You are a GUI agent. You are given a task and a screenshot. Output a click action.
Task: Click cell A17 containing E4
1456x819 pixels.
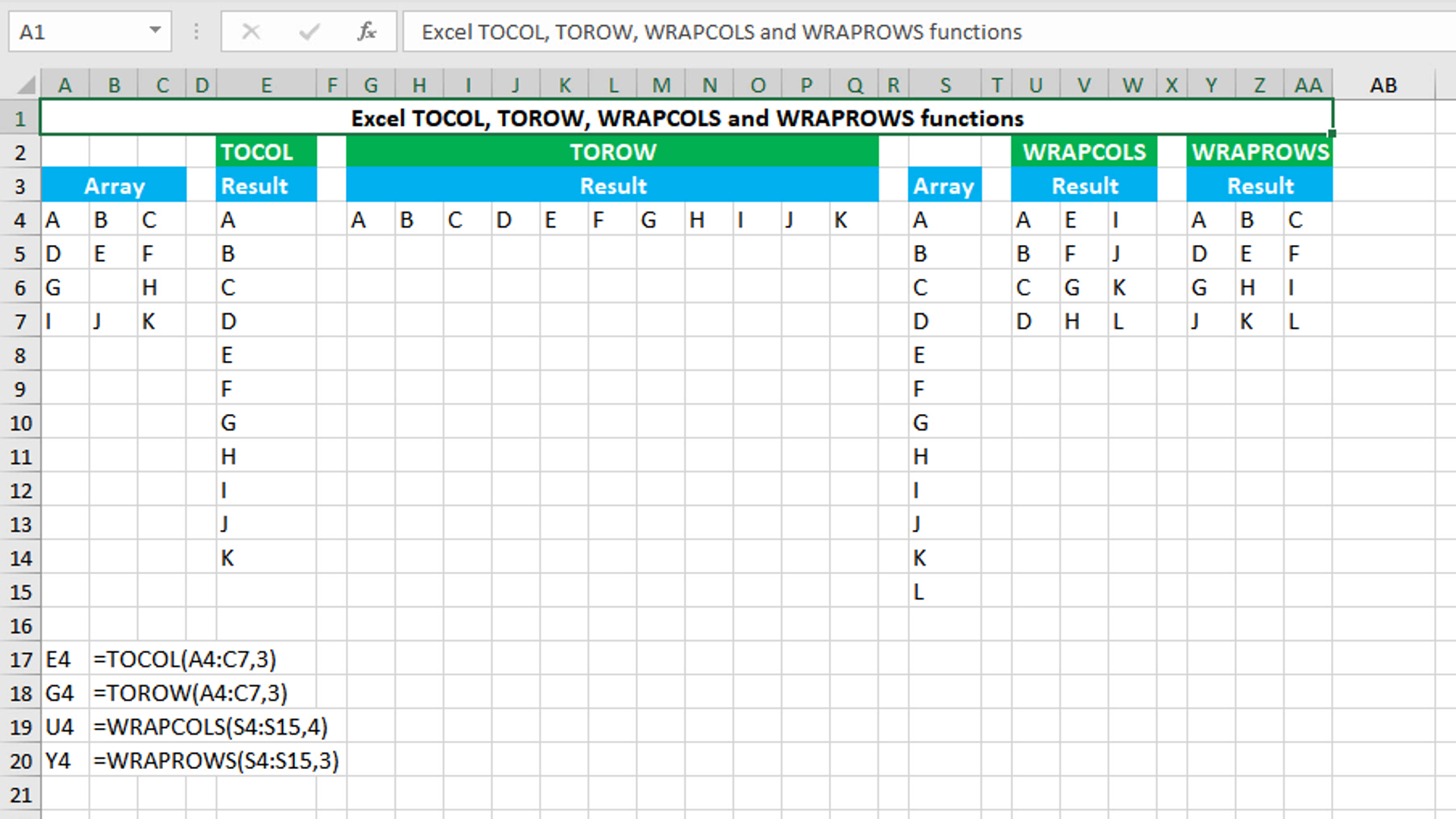coord(65,660)
